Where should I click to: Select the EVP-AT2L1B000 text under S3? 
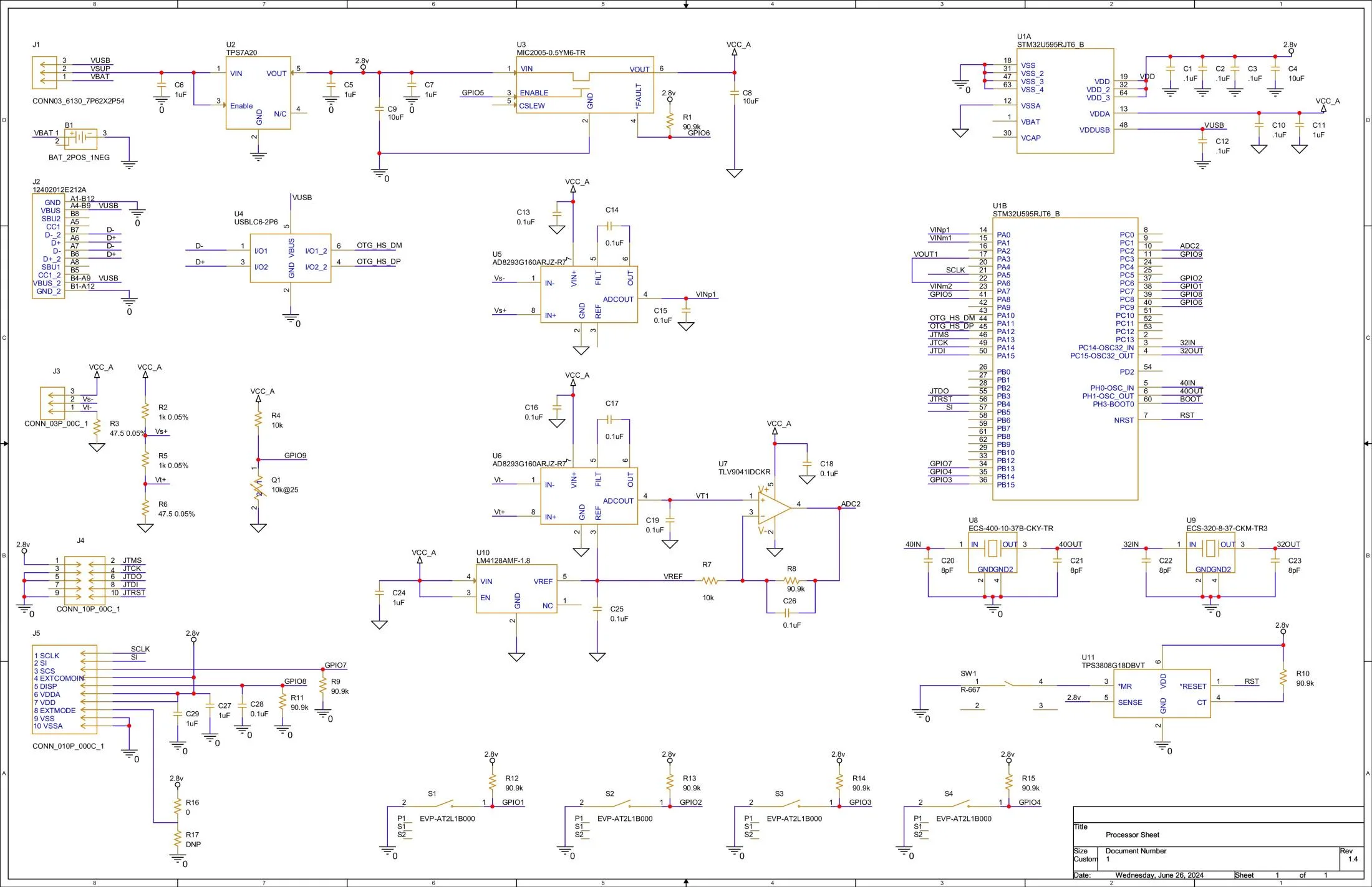pos(794,819)
